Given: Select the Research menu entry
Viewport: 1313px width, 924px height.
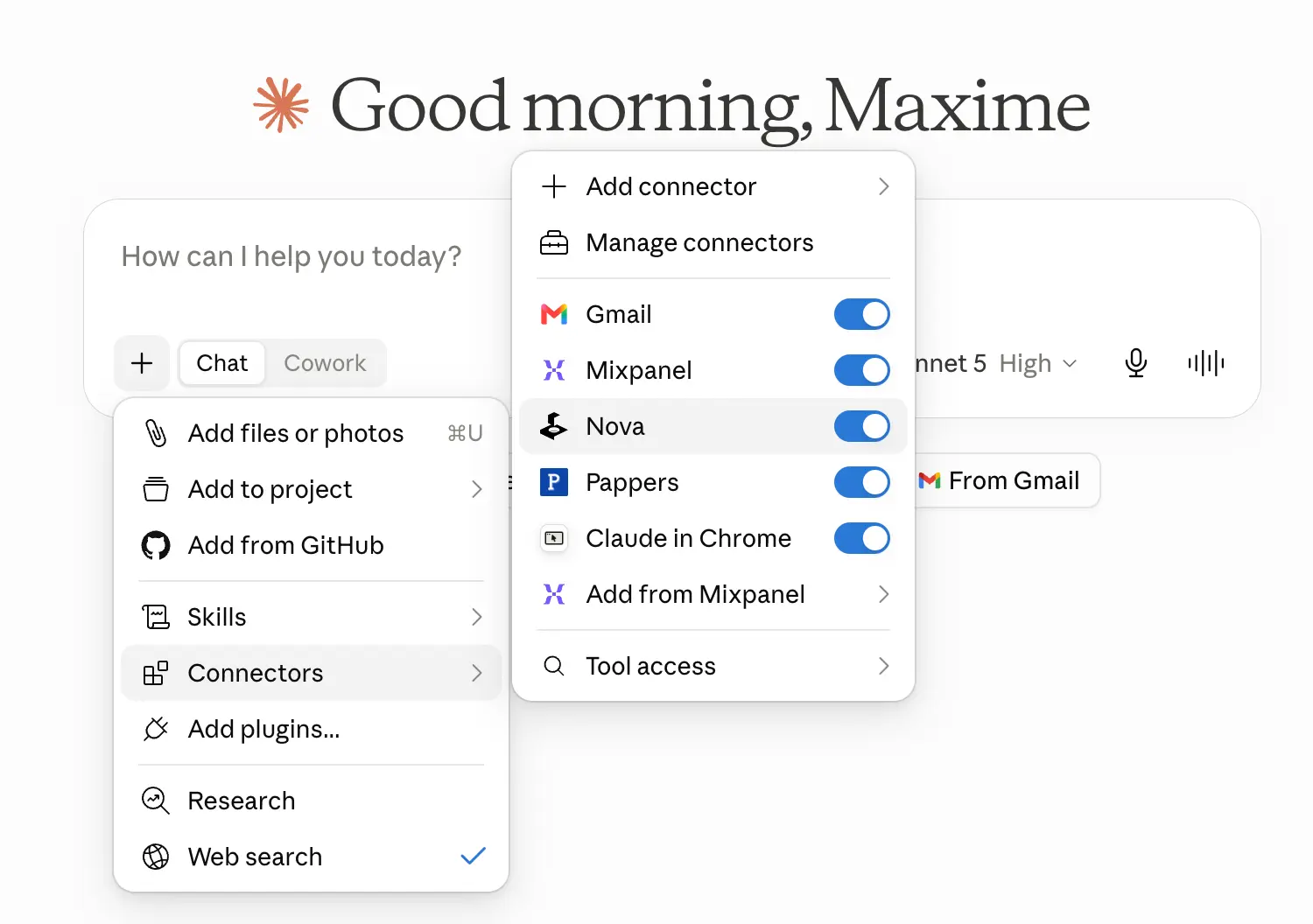Looking at the screenshot, I should (x=311, y=801).
